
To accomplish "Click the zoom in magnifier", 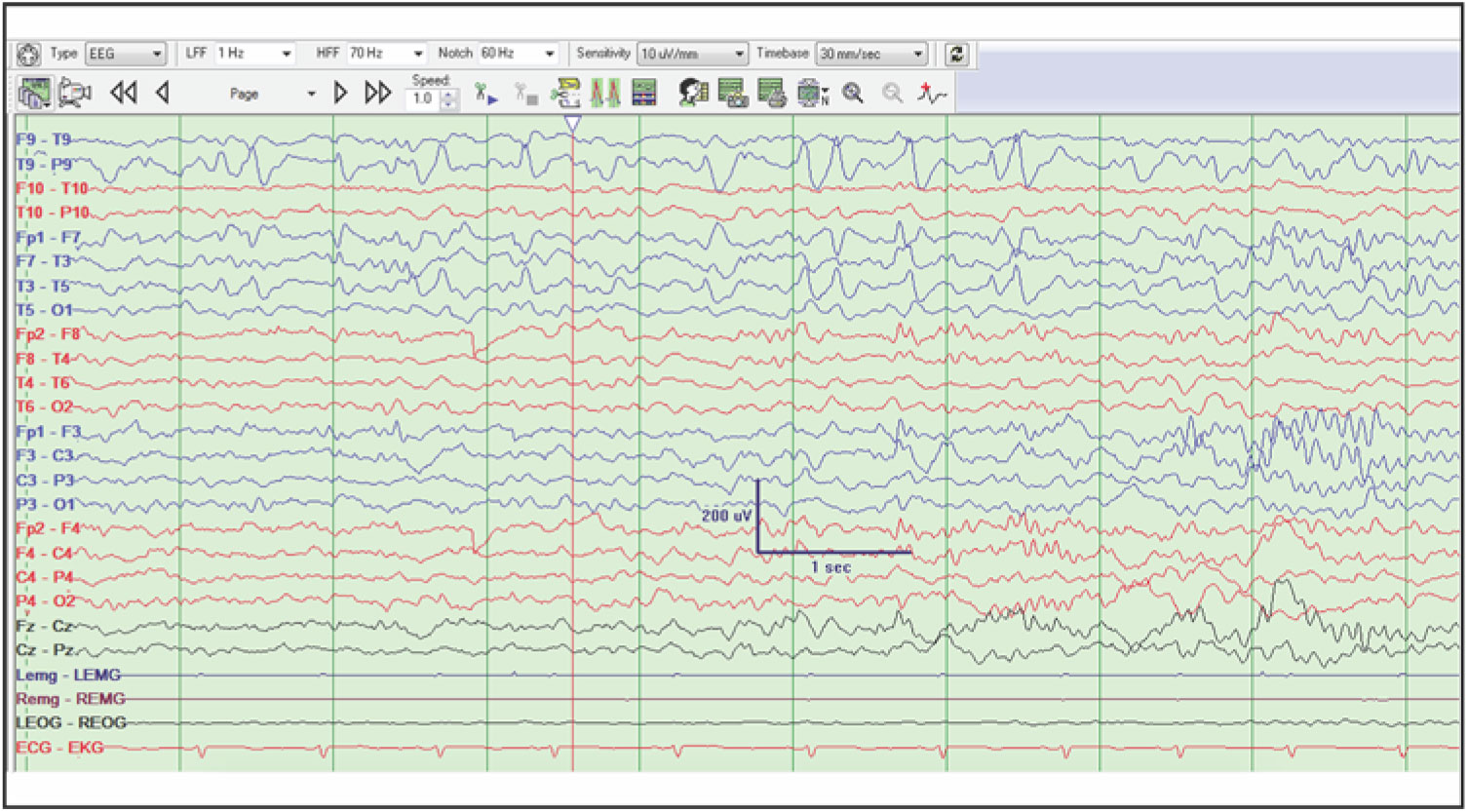I will tap(853, 93).
